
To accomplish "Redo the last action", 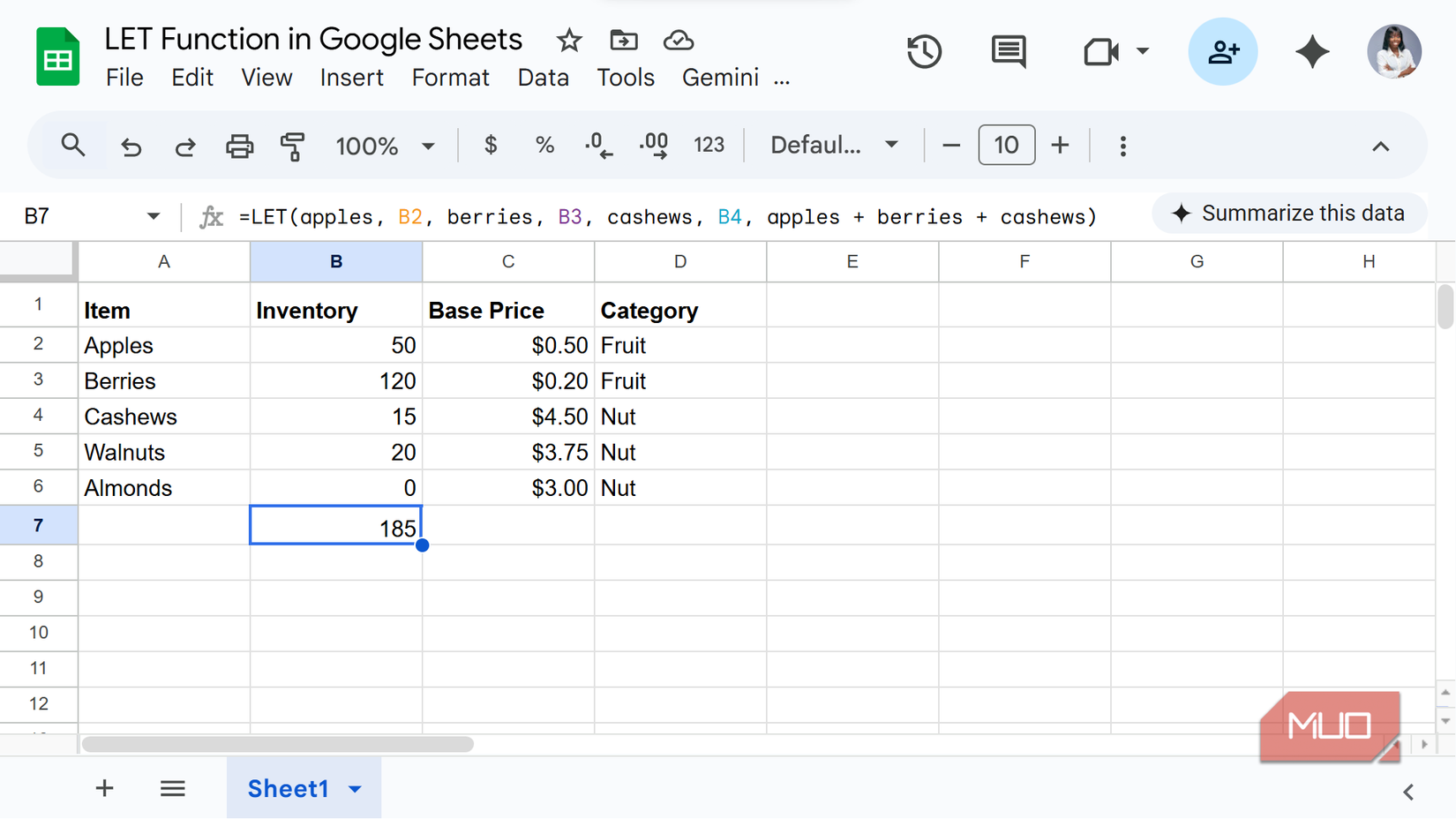I will (185, 146).
